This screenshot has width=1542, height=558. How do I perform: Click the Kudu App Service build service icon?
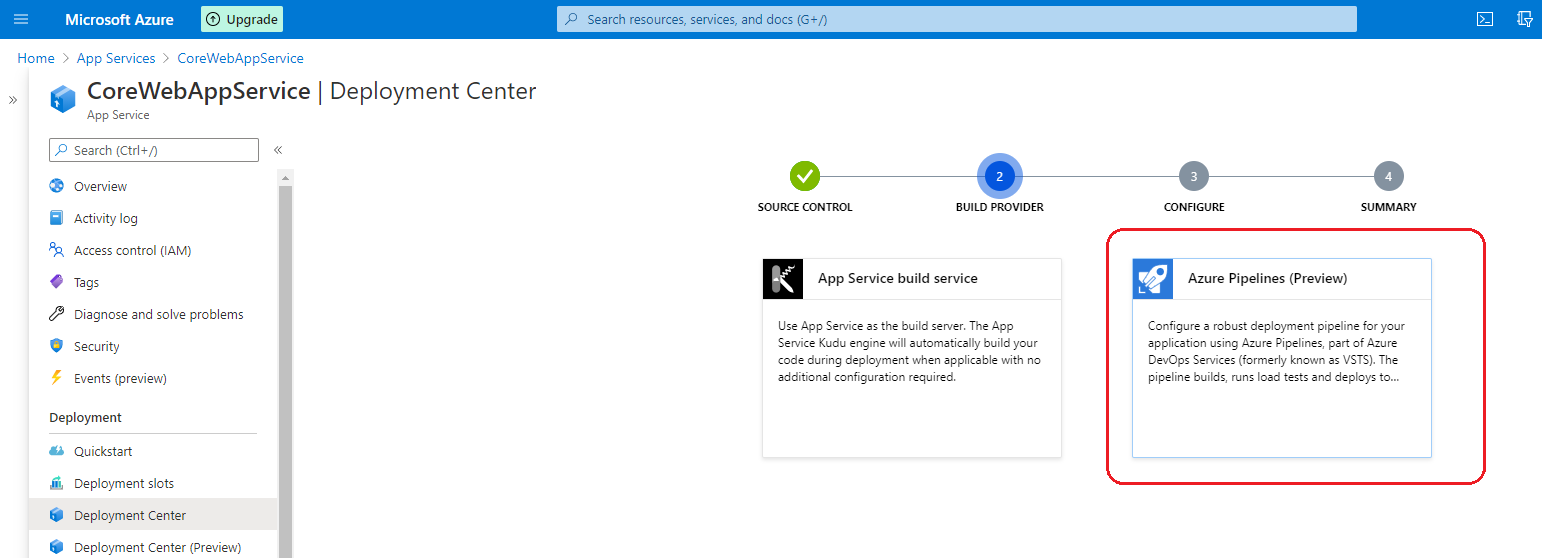coord(783,279)
